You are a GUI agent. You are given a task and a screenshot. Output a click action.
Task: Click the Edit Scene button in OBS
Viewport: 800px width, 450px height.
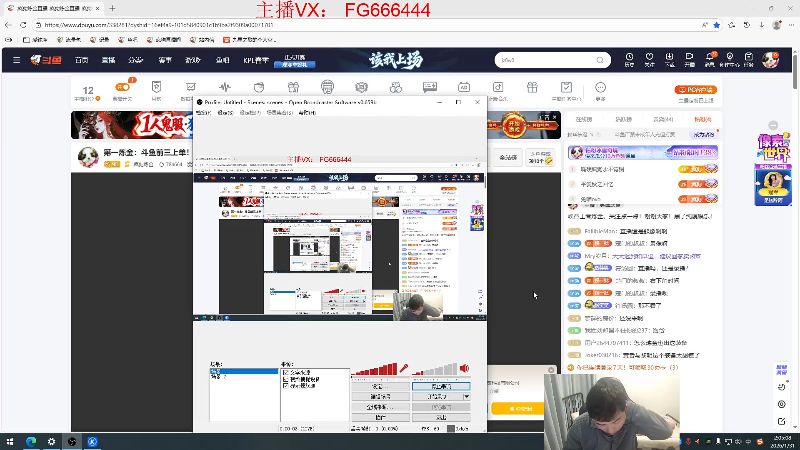(380, 396)
